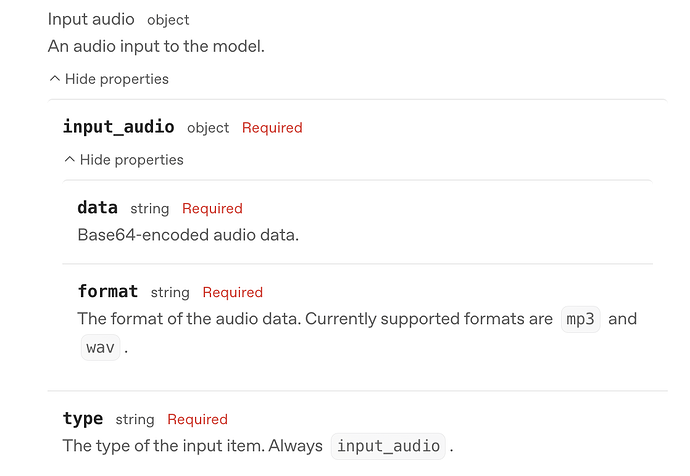Click the input_audio code chip after 'Always'
The image size is (690, 476).
point(388,446)
